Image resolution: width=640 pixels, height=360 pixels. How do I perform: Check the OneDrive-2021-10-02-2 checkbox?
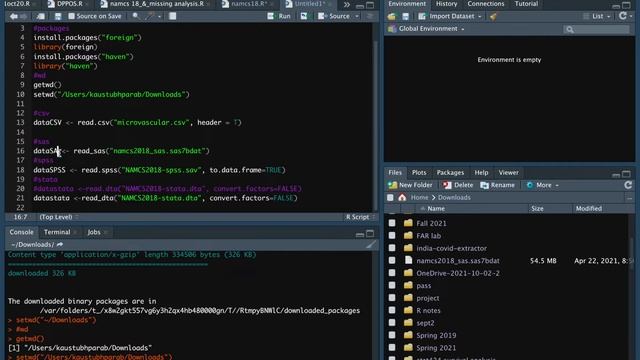(392, 273)
